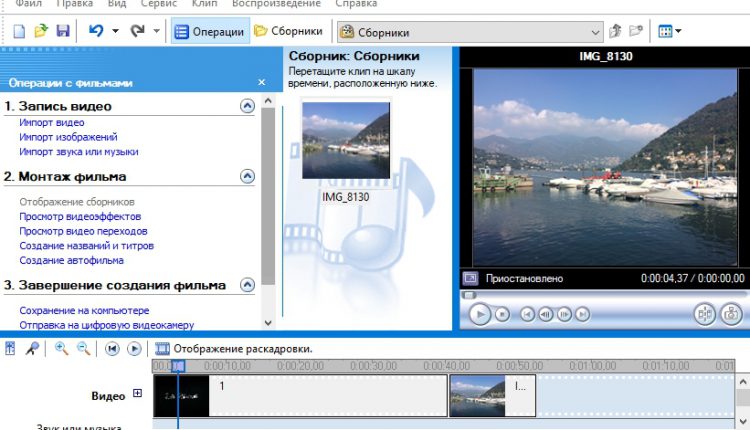Open redo history dropdown arrow

156,32
